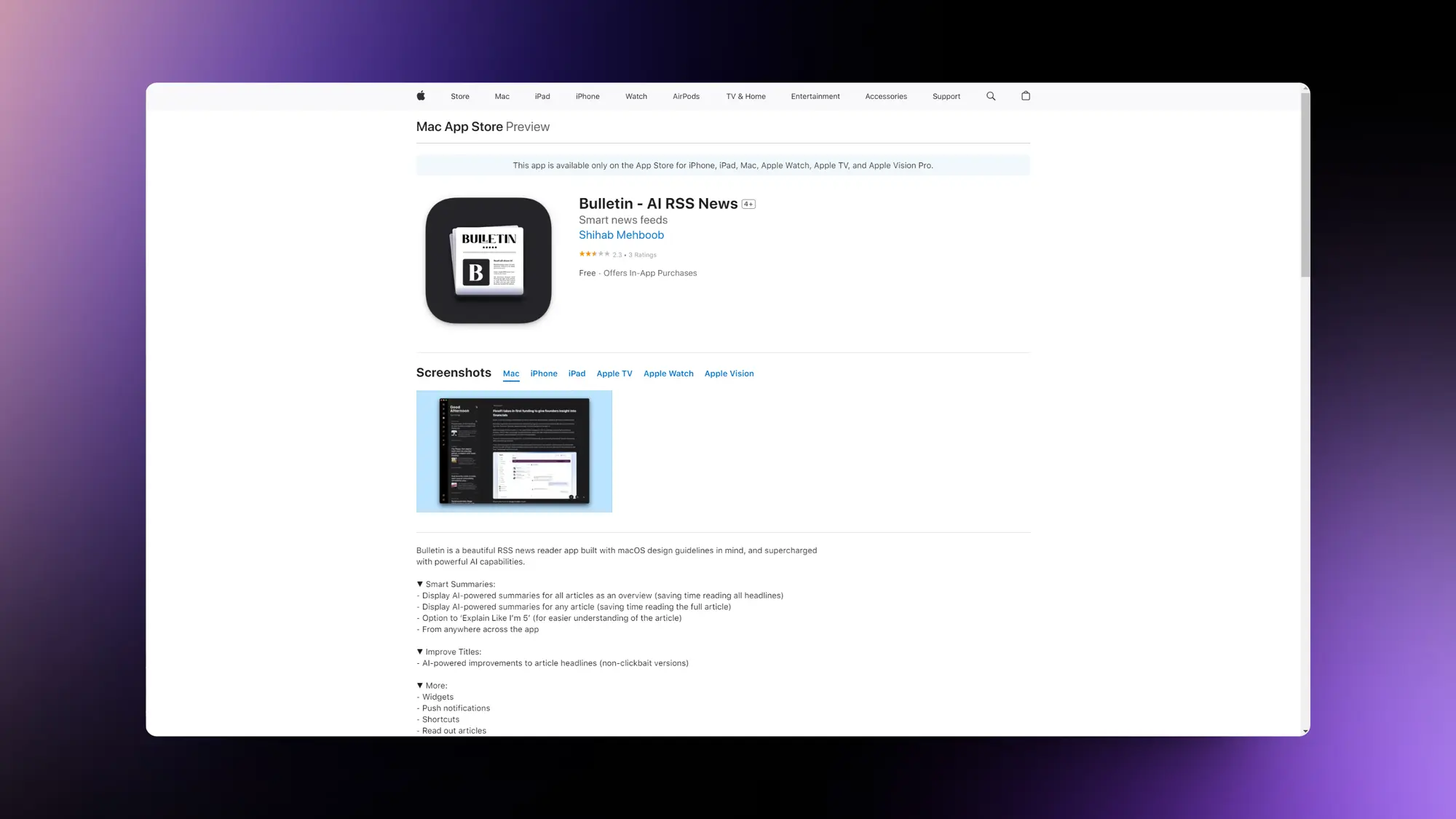1456x819 pixels.
Task: Open the shopping bag icon
Action: click(x=1026, y=95)
